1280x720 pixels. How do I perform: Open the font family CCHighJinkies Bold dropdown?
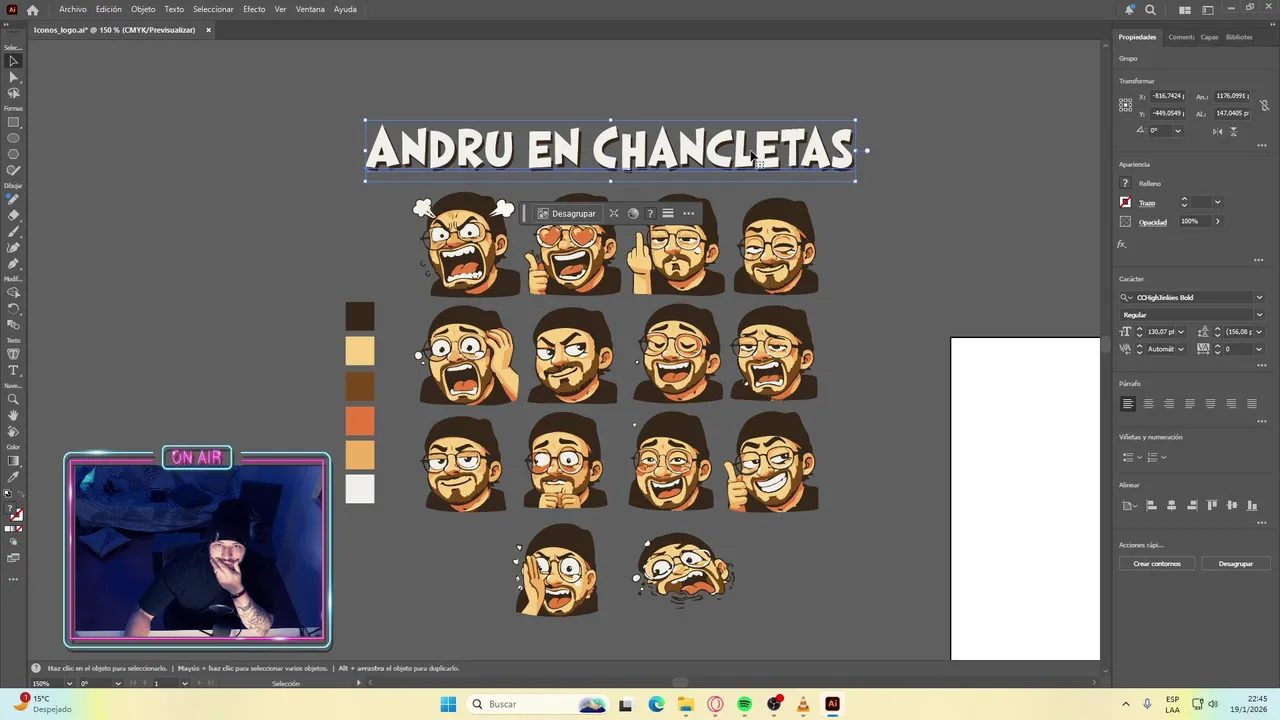point(1259,297)
